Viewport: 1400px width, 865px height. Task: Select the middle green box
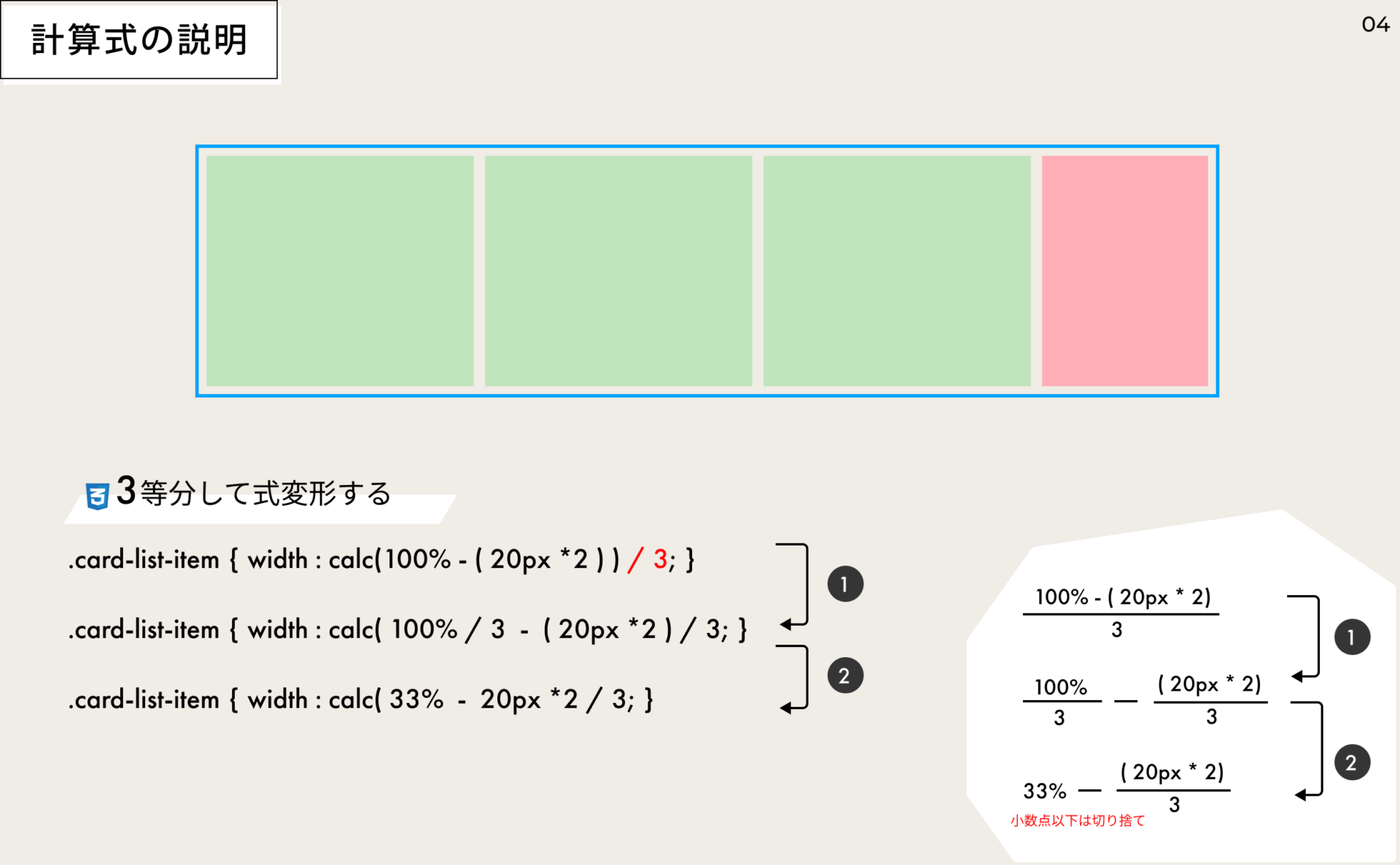(x=618, y=271)
